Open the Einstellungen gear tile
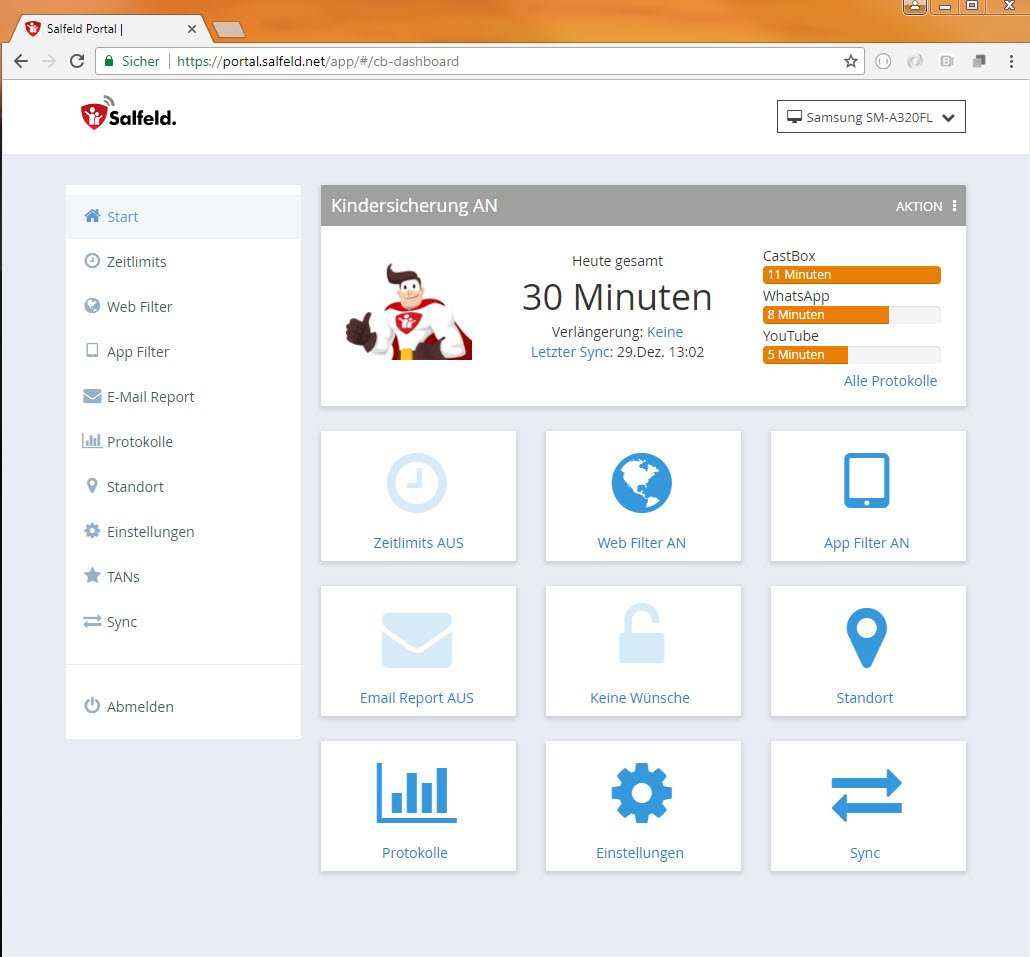The image size is (1030, 957). click(x=642, y=806)
